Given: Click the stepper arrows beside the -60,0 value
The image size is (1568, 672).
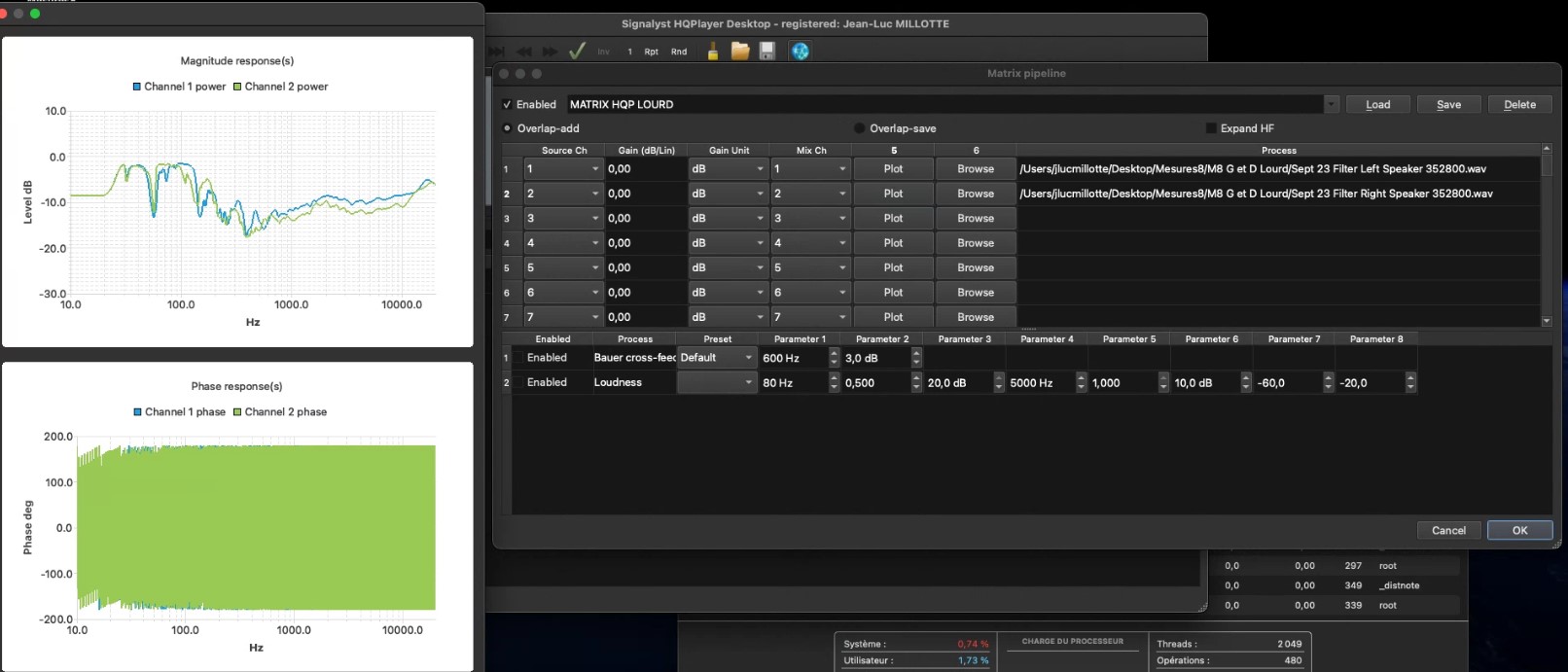Looking at the screenshot, I should (x=1328, y=383).
